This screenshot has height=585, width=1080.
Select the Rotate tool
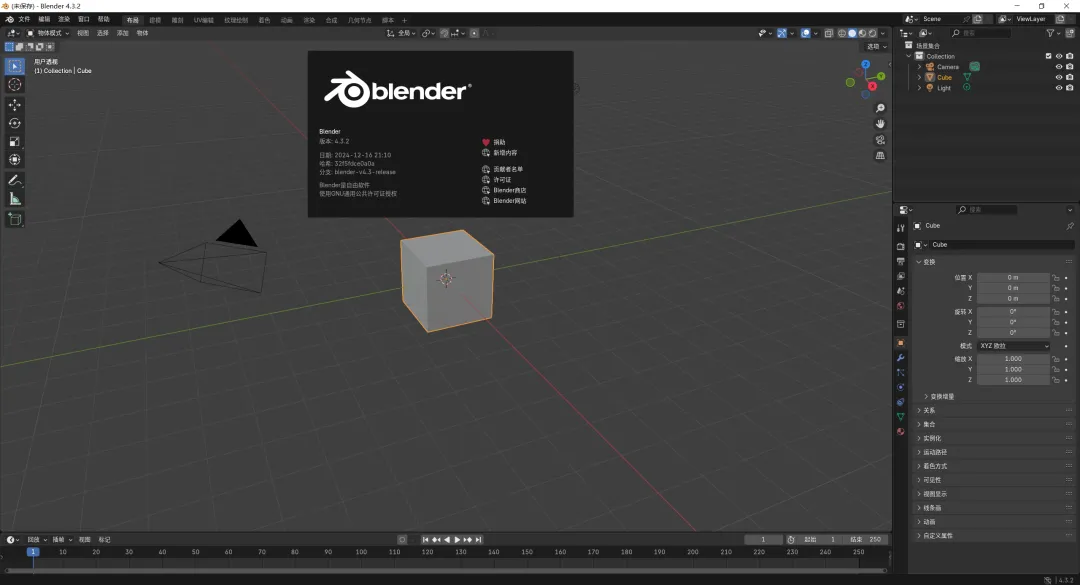tap(14, 123)
